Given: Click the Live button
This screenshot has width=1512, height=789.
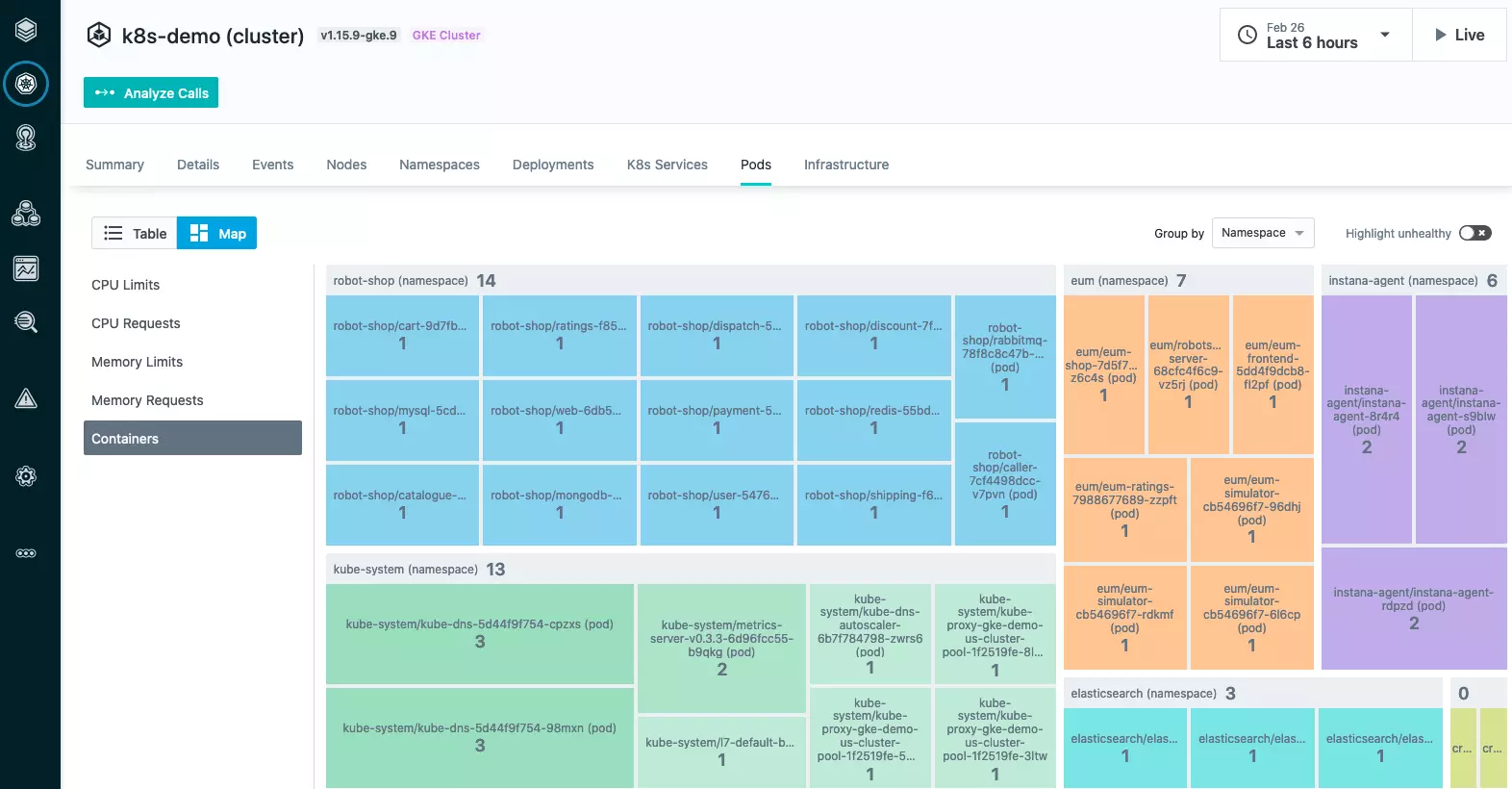Looking at the screenshot, I should coord(1459,35).
